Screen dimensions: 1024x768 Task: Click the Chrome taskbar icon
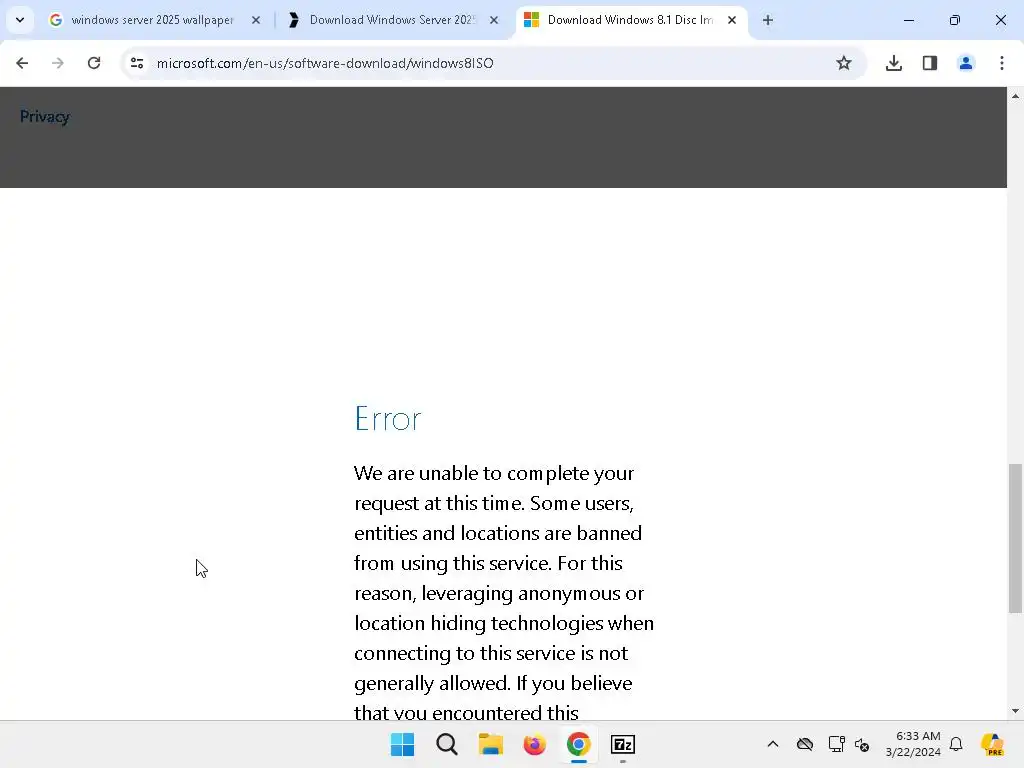(579, 744)
